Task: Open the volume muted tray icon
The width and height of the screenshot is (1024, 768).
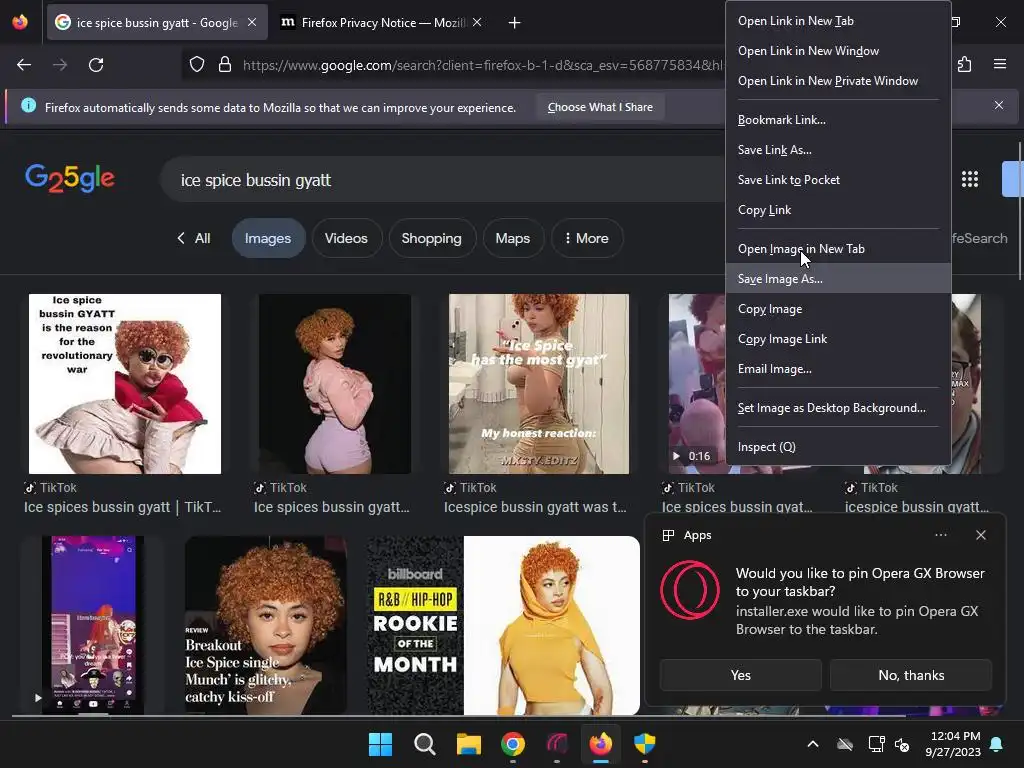Action: coord(902,744)
